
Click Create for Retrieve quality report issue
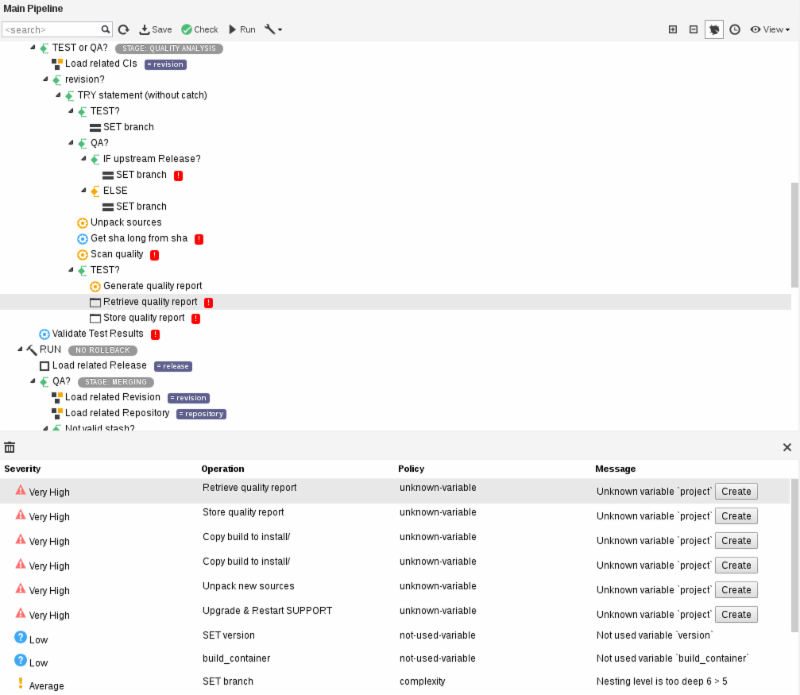(x=736, y=491)
